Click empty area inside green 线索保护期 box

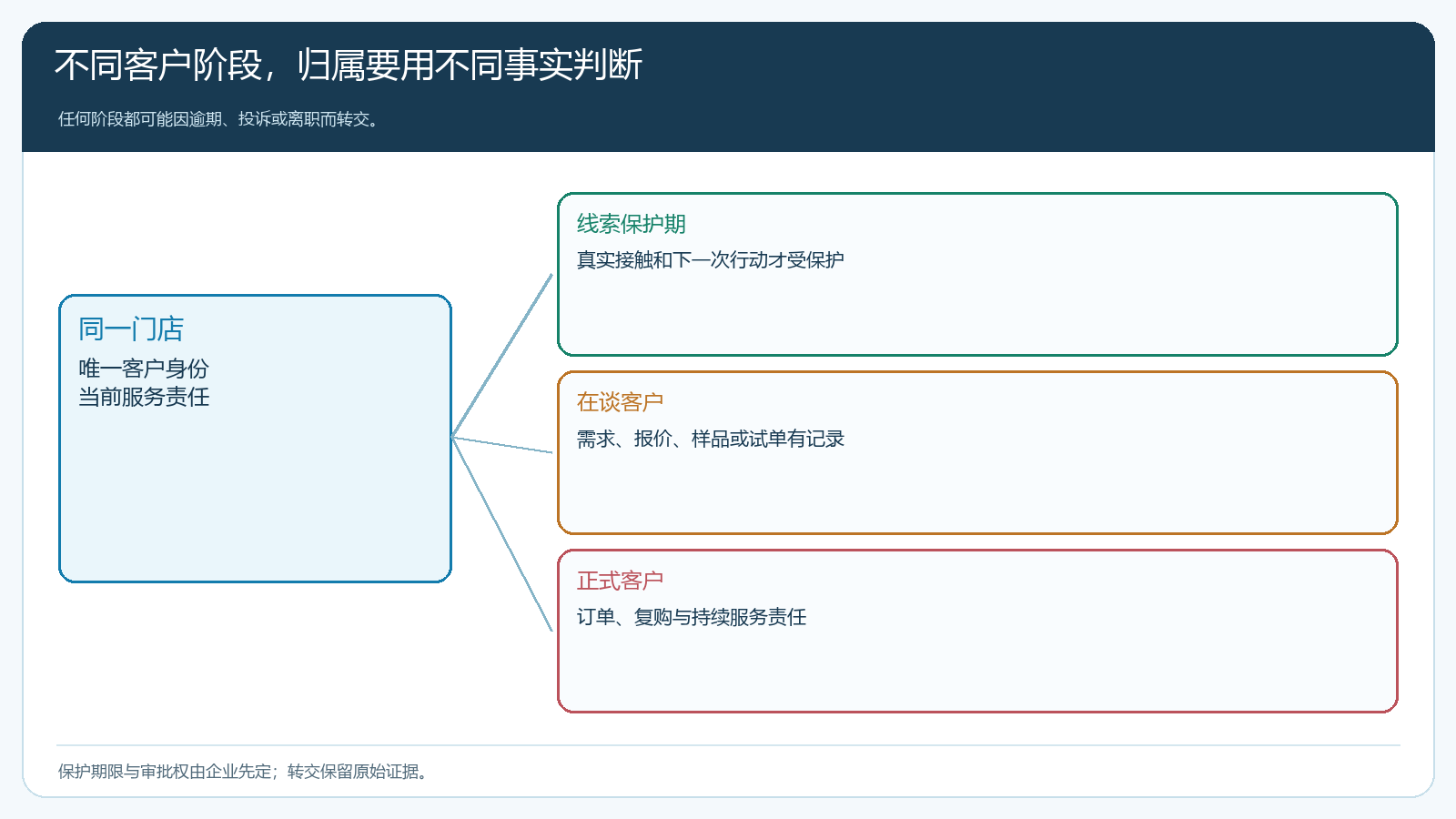click(x=977, y=314)
